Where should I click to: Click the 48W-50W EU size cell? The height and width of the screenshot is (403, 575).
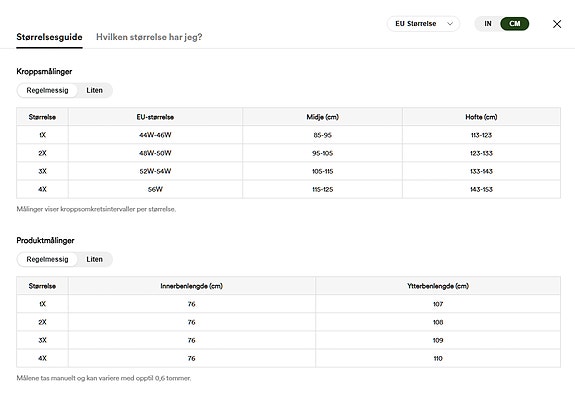coord(155,153)
